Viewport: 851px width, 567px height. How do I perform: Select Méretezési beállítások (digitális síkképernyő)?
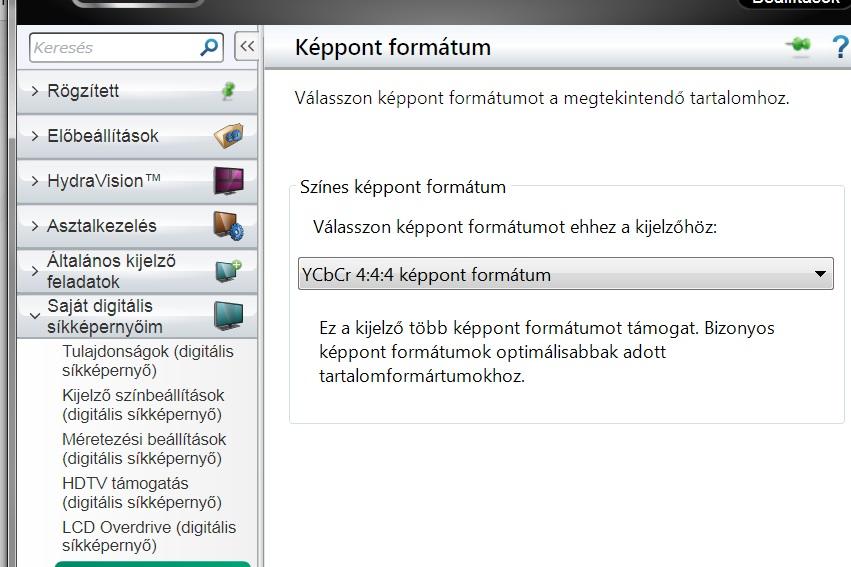pyautogui.click(x=144, y=449)
